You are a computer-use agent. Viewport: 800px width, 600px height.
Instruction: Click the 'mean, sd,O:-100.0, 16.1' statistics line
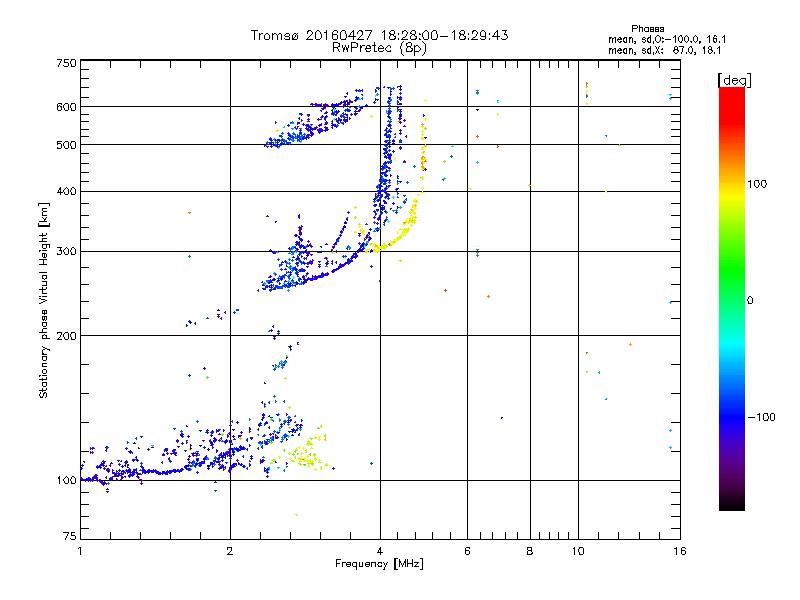click(x=667, y=39)
